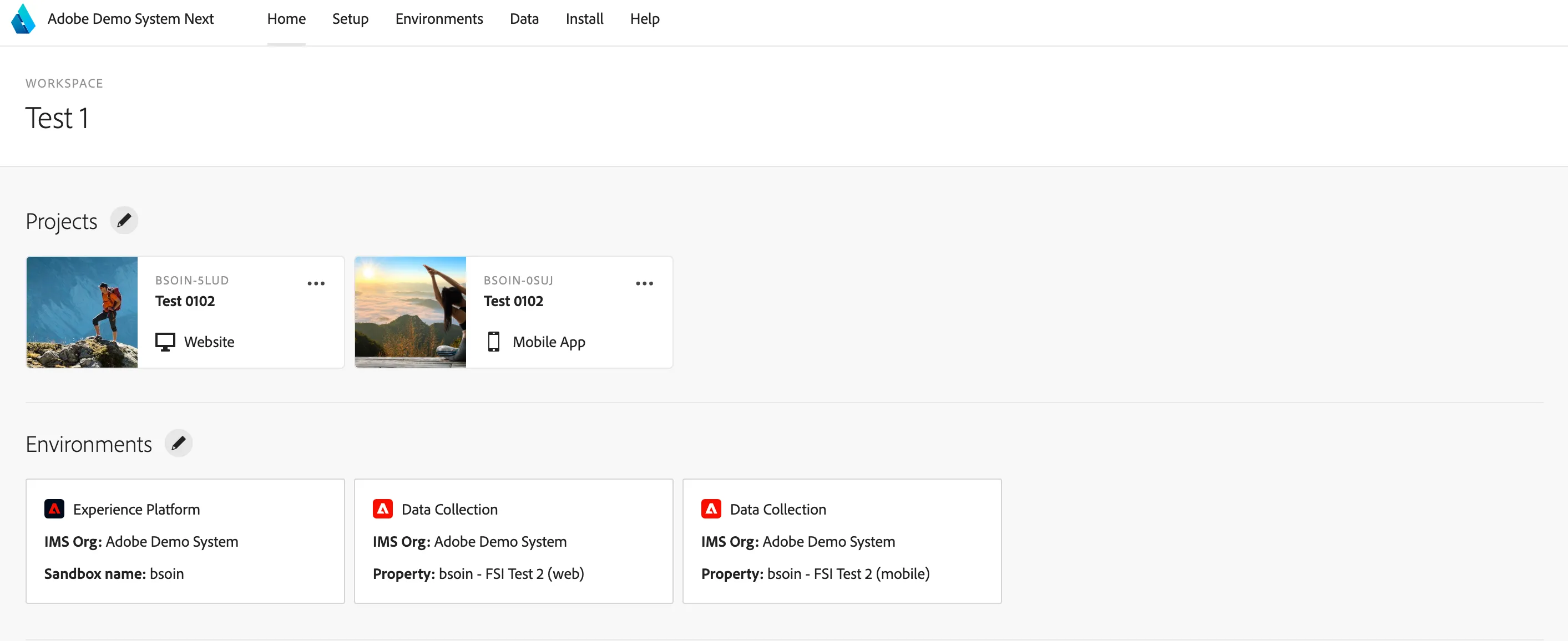This screenshot has width=1568, height=641.
Task: Click the BSOIN-0SUJ project code
Action: [519, 281]
